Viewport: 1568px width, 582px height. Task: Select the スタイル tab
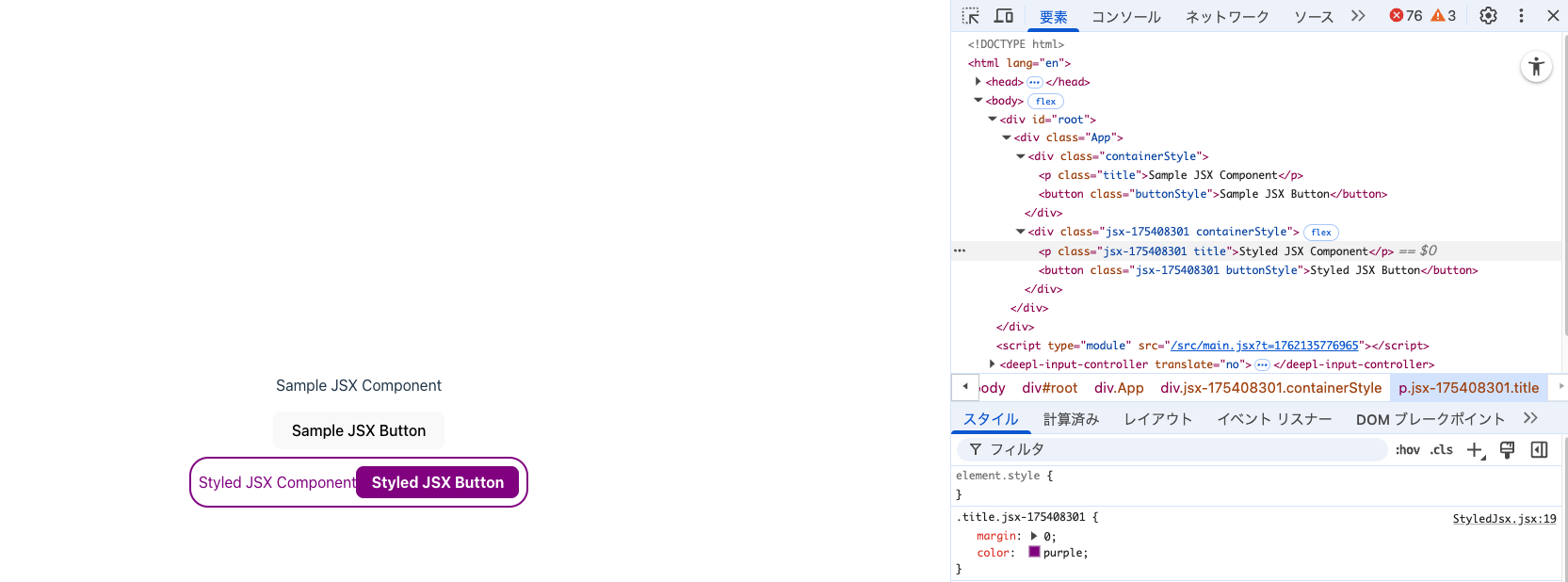991,419
